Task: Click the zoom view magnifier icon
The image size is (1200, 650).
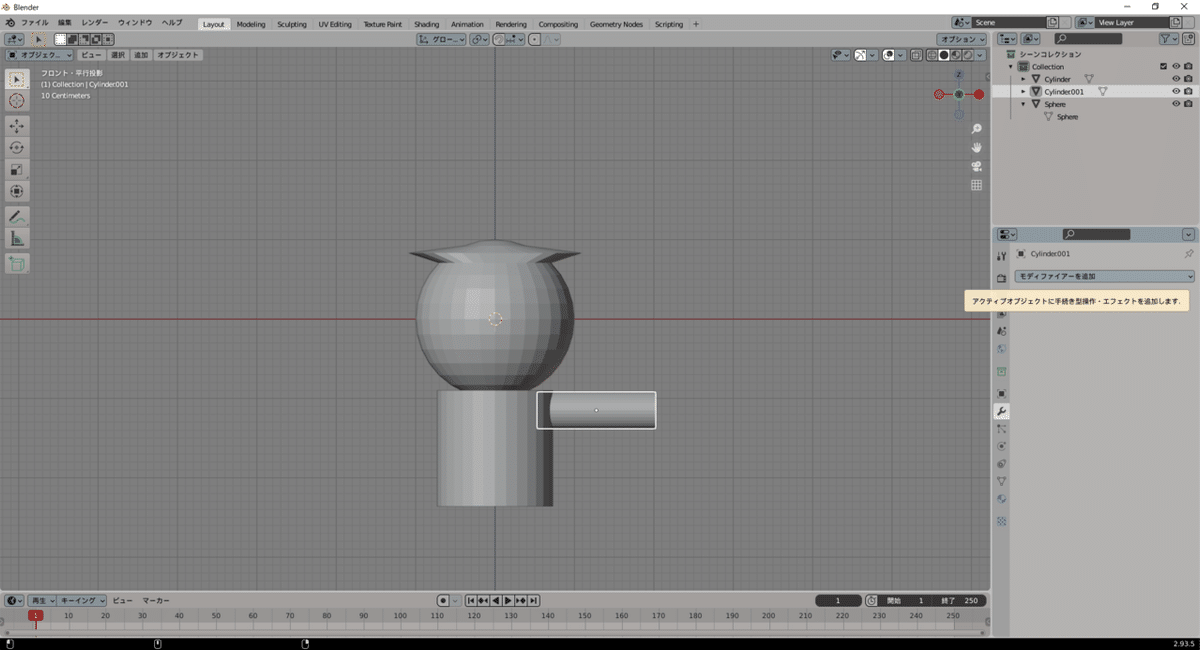Action: coord(976,129)
